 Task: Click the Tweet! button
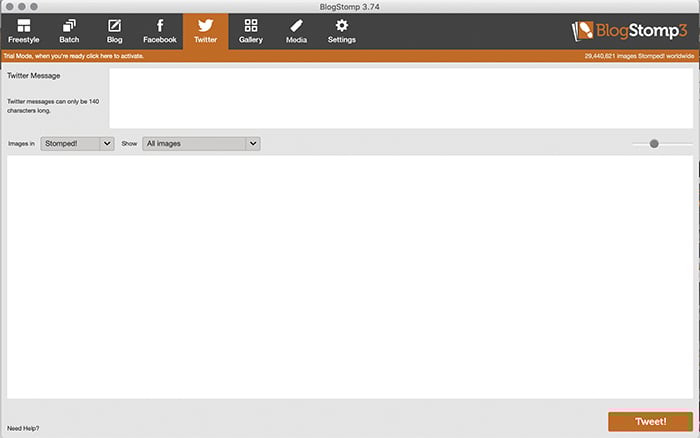(650, 421)
